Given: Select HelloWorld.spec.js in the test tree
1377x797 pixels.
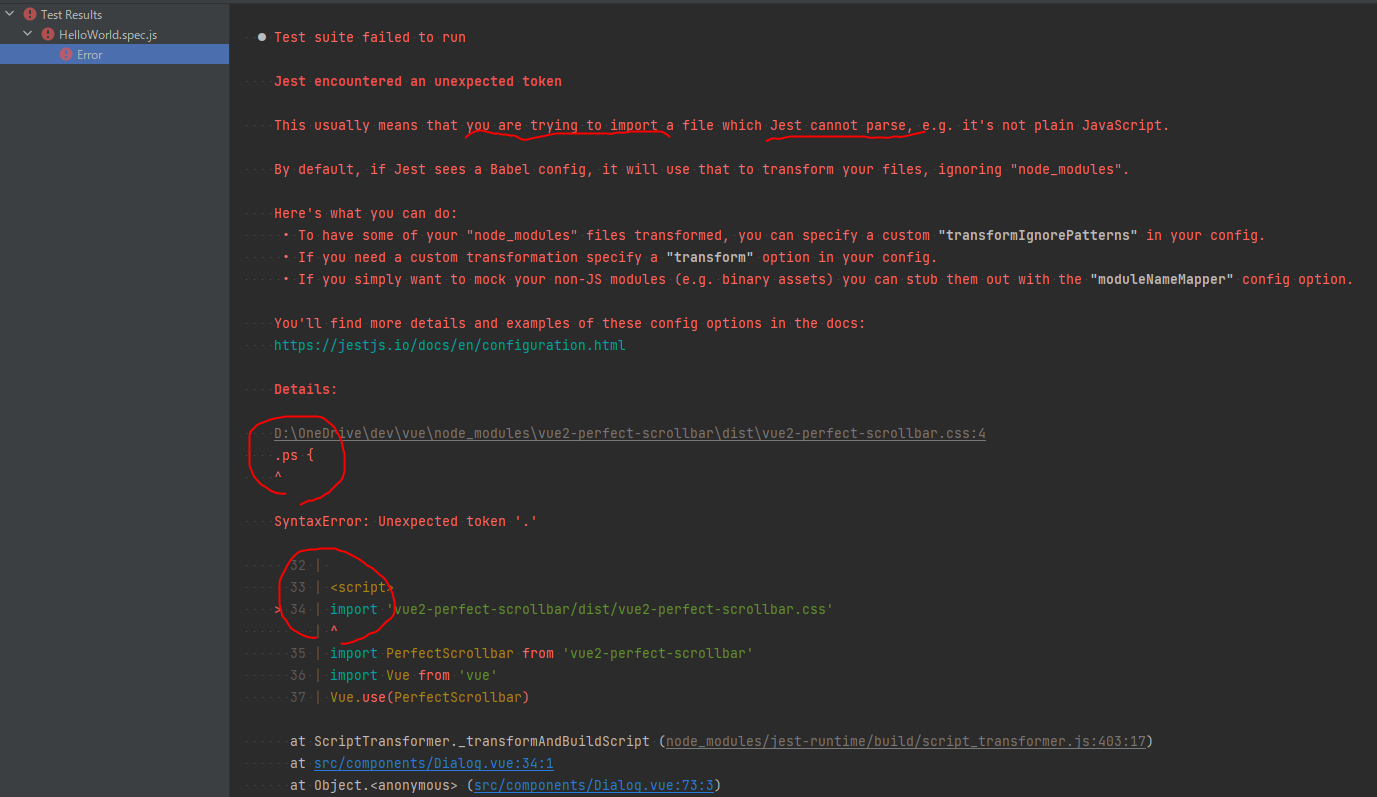Looking at the screenshot, I should [x=114, y=34].
